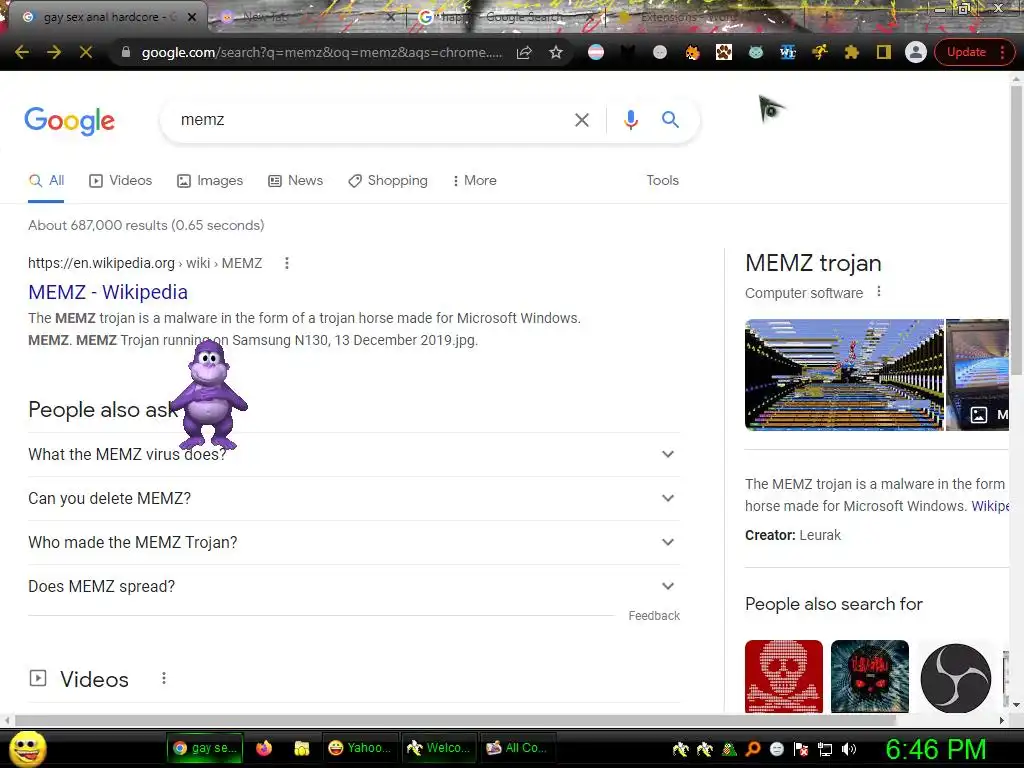Open the More search filters menu
The width and height of the screenshot is (1024, 768).
point(475,181)
